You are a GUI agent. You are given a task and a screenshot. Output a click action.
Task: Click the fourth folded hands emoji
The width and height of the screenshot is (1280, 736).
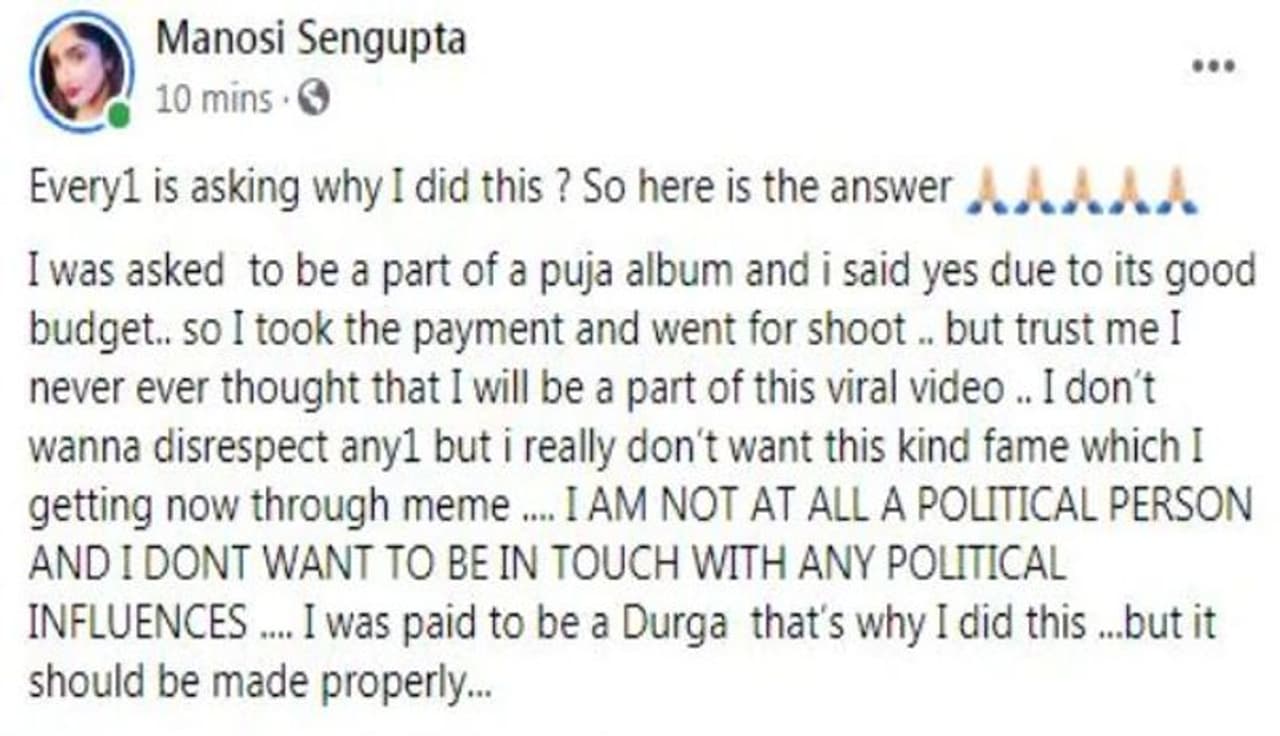click(x=1128, y=189)
